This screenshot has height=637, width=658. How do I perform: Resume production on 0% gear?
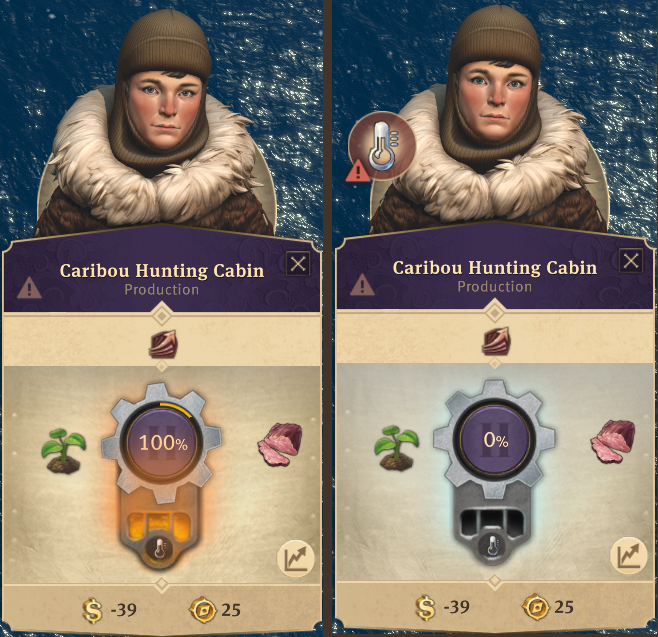(496, 440)
